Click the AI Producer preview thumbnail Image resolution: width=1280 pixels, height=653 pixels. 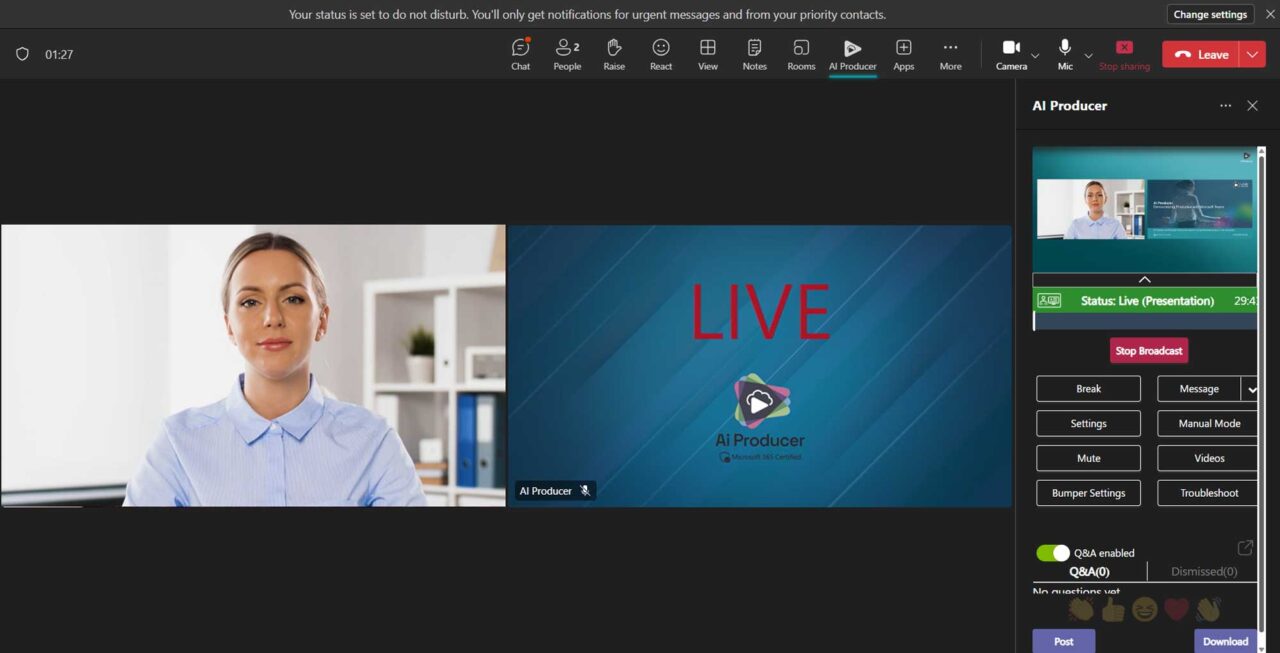[x=1145, y=209]
